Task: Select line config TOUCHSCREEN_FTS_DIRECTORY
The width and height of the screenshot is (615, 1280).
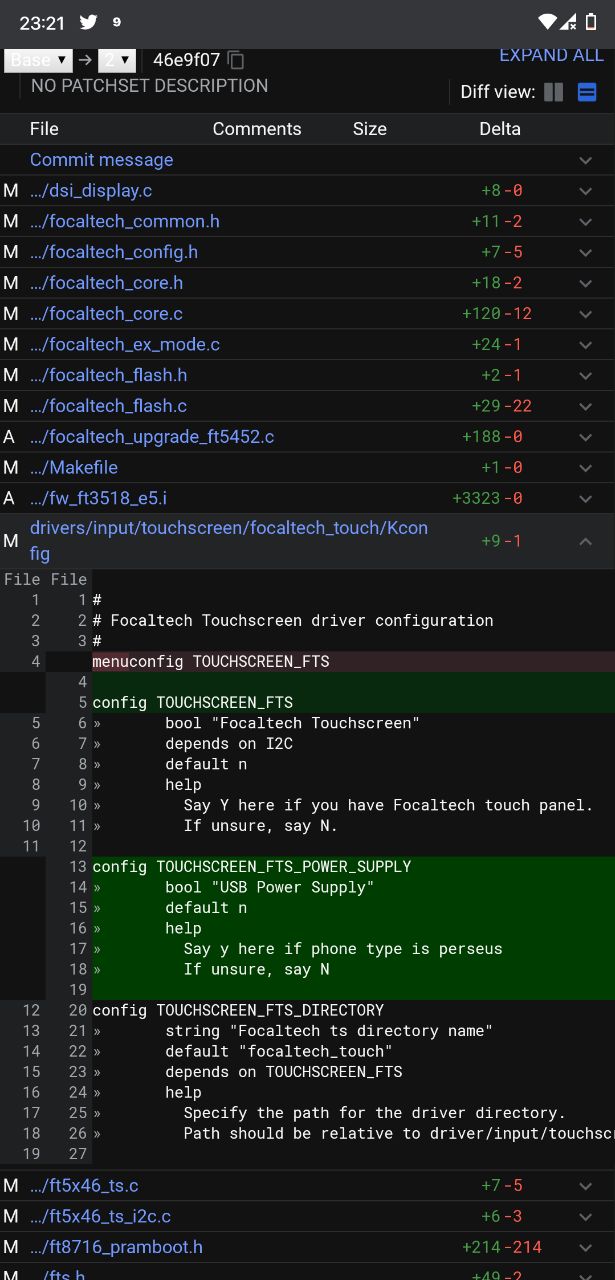Action: tap(238, 1010)
